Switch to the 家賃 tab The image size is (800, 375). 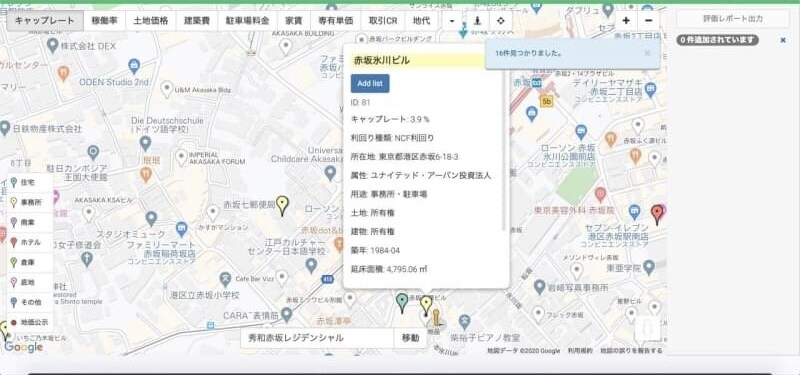293,21
